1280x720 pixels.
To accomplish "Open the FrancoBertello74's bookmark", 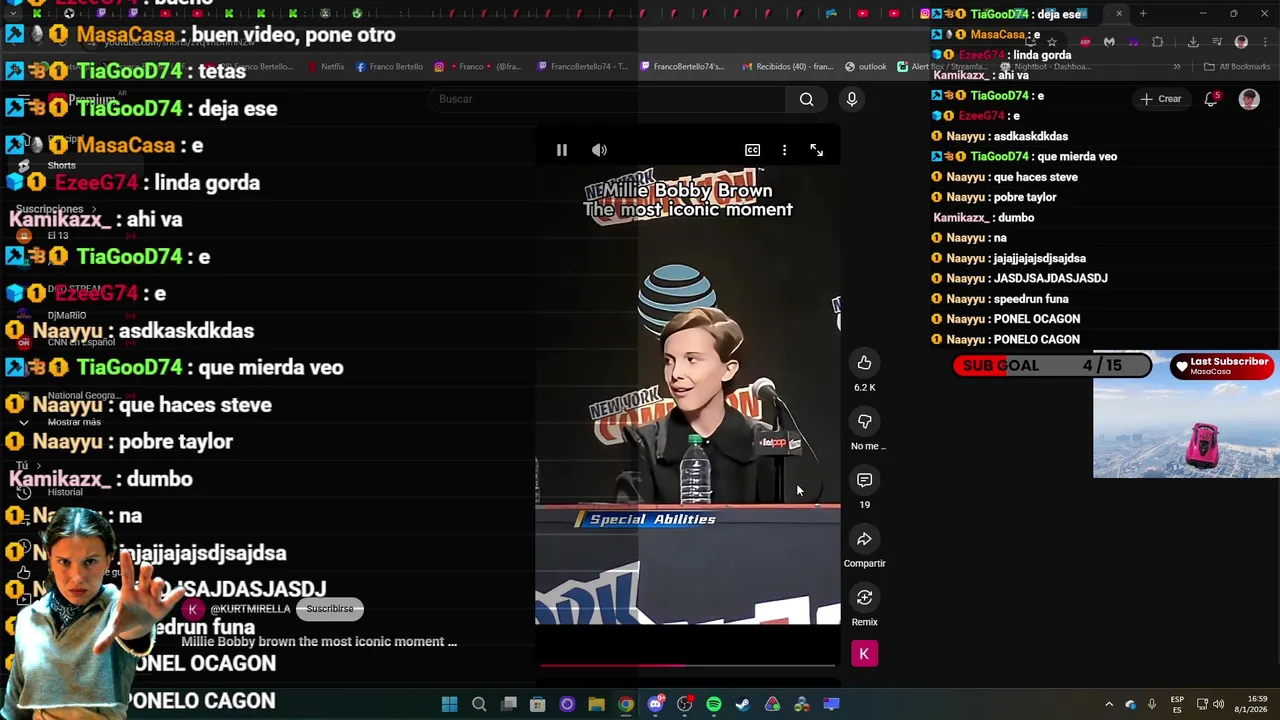I will pyautogui.click(x=682, y=67).
